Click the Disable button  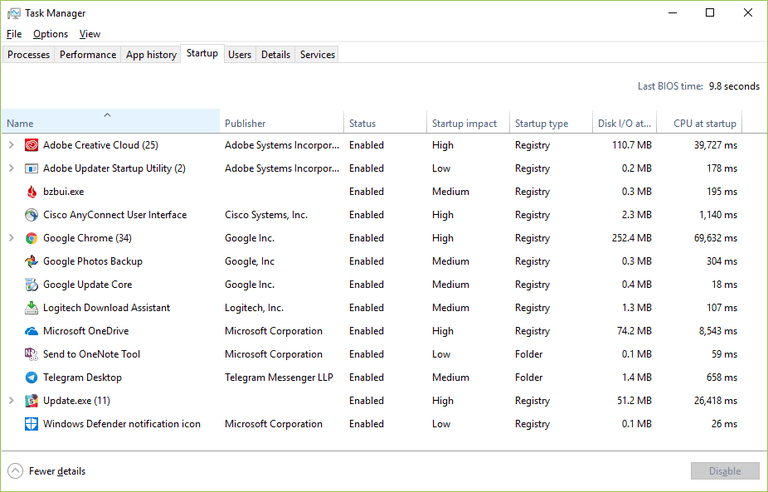pyautogui.click(x=725, y=471)
